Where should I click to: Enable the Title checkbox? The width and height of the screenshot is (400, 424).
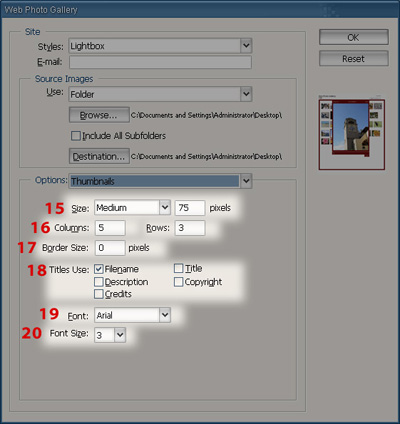[179, 268]
